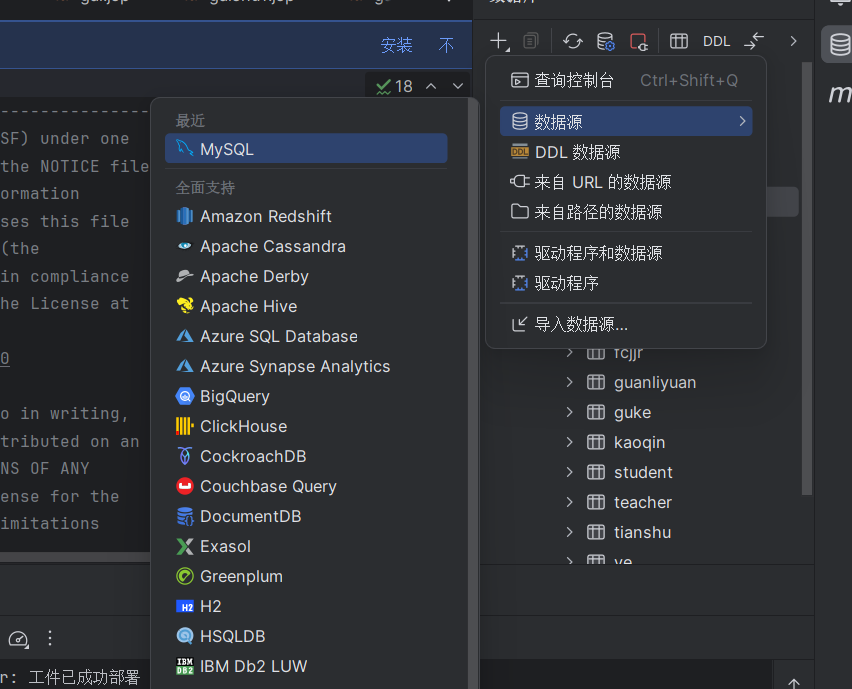Screen dimensions: 852x689
Task: Select IBM Db2 LUW data source
Action: (306, 666)
